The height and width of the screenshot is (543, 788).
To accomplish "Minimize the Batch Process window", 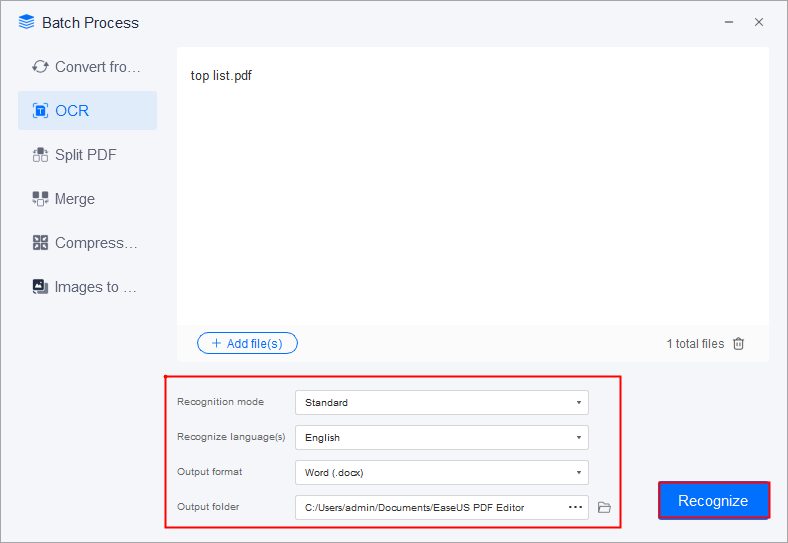I will (729, 22).
